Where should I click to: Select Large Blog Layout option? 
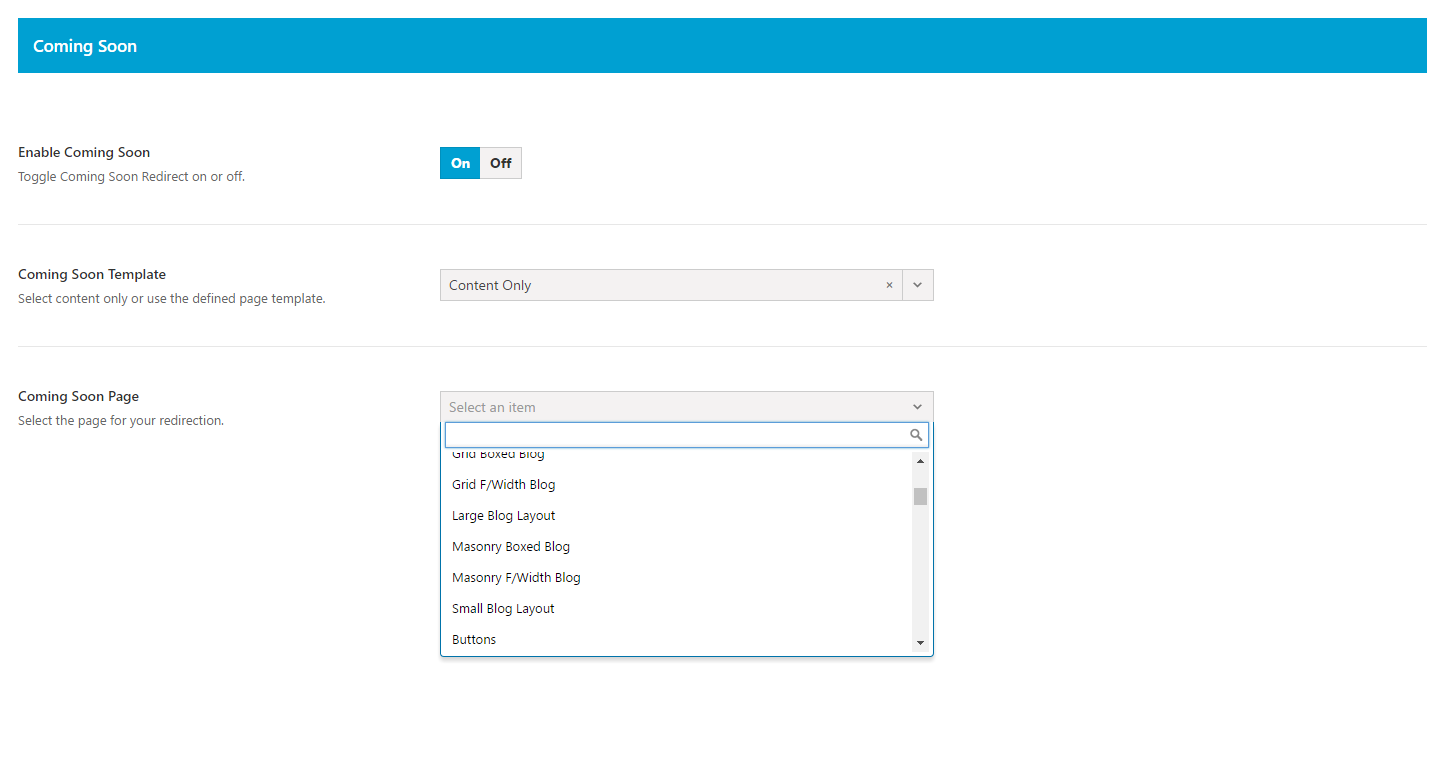pyautogui.click(x=503, y=516)
